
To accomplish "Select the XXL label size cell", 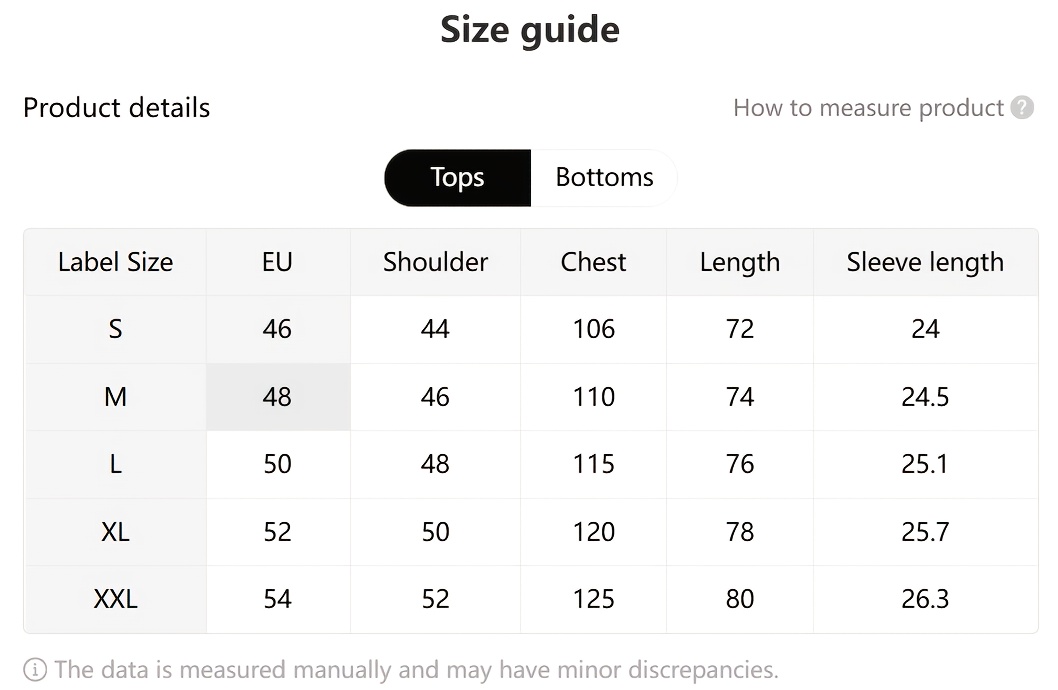I will point(115,599).
